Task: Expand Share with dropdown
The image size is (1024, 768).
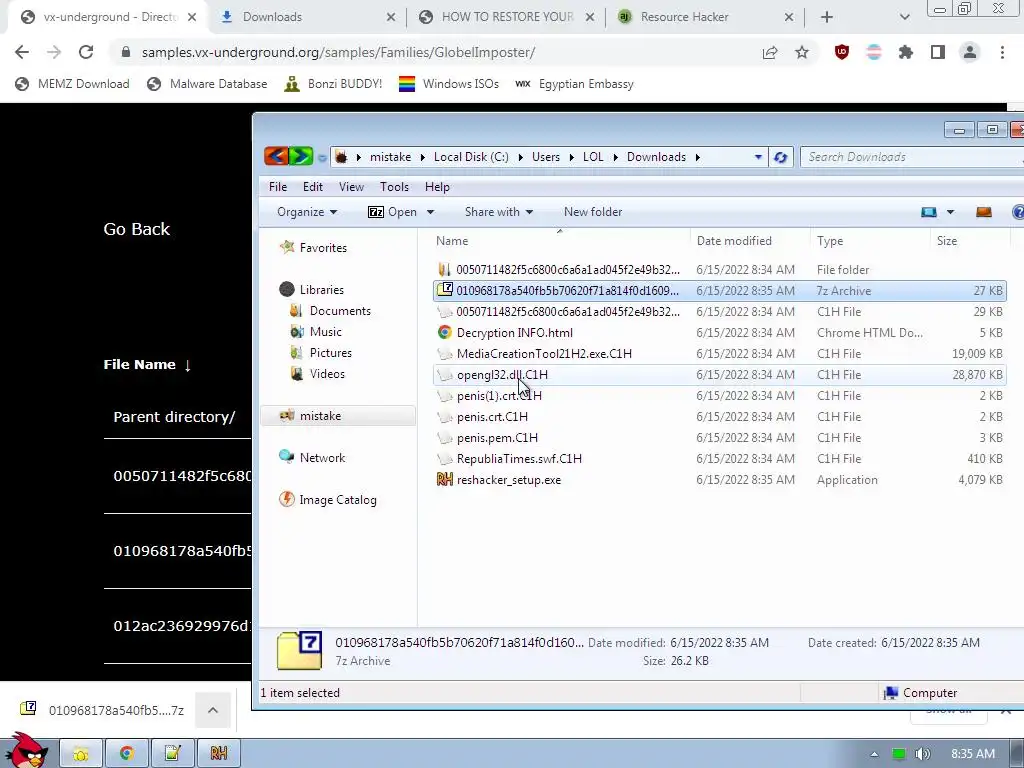Action: point(499,212)
